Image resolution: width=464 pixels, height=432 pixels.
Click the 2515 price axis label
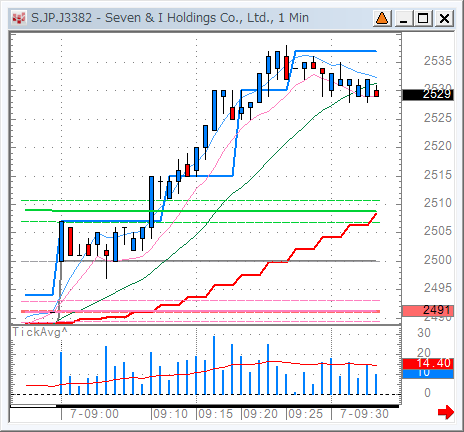[438, 175]
